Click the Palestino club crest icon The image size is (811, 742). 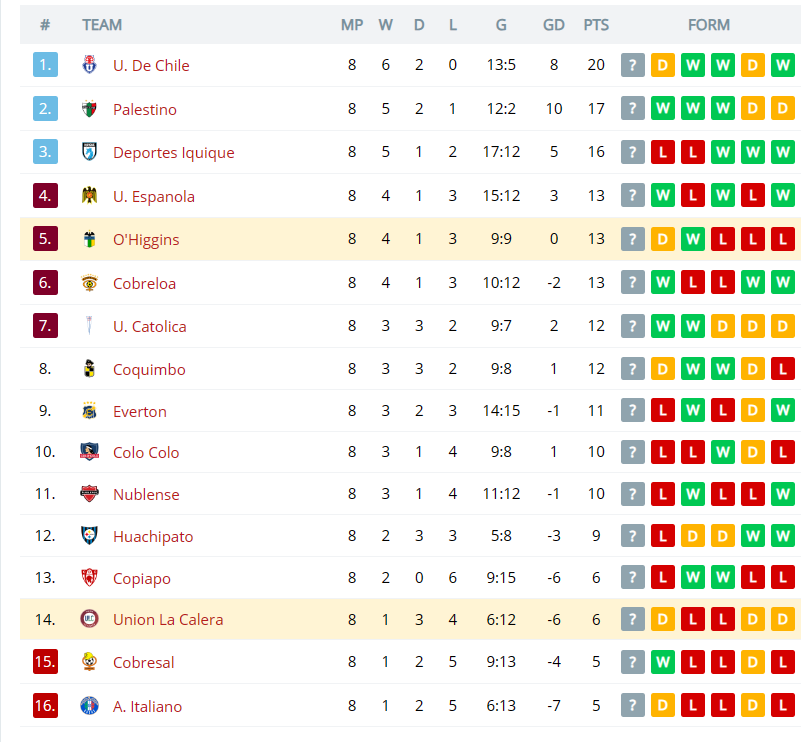89,109
